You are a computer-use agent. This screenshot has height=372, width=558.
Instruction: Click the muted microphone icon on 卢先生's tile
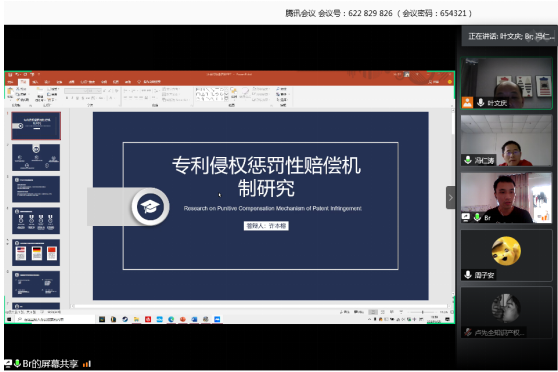click(468, 332)
